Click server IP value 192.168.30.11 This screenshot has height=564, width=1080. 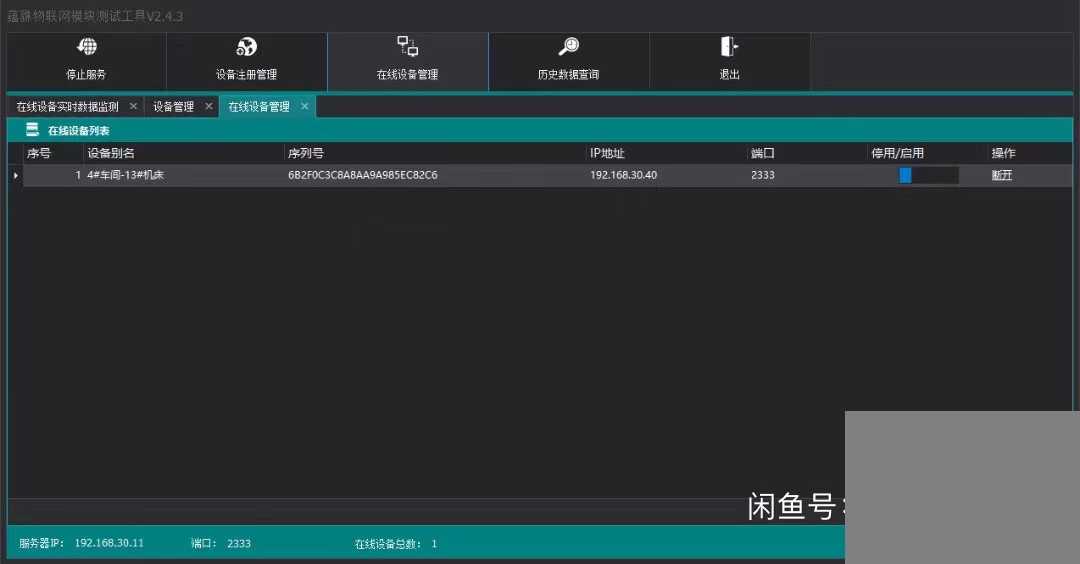tap(109, 543)
